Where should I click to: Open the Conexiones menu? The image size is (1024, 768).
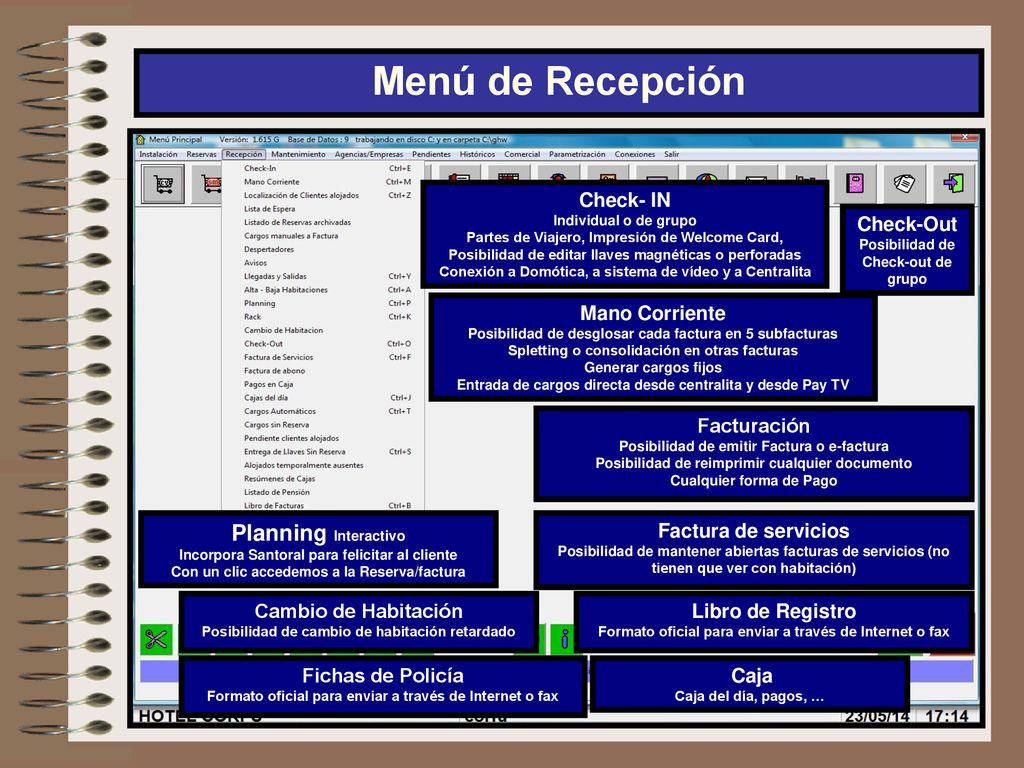(634, 155)
